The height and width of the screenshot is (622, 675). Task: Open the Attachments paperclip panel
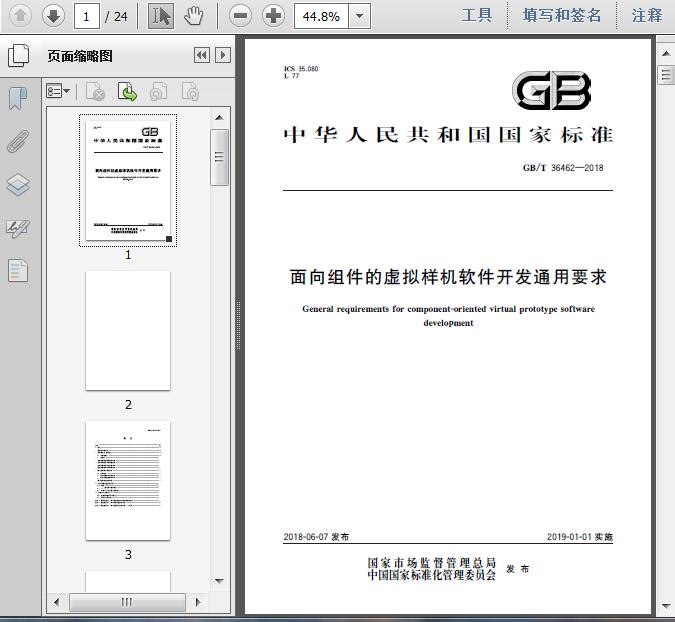[x=18, y=142]
